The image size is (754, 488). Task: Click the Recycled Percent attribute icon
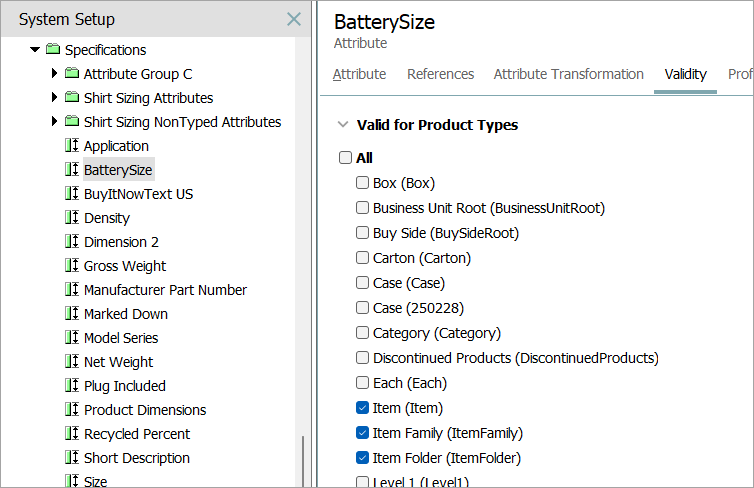tap(72, 434)
